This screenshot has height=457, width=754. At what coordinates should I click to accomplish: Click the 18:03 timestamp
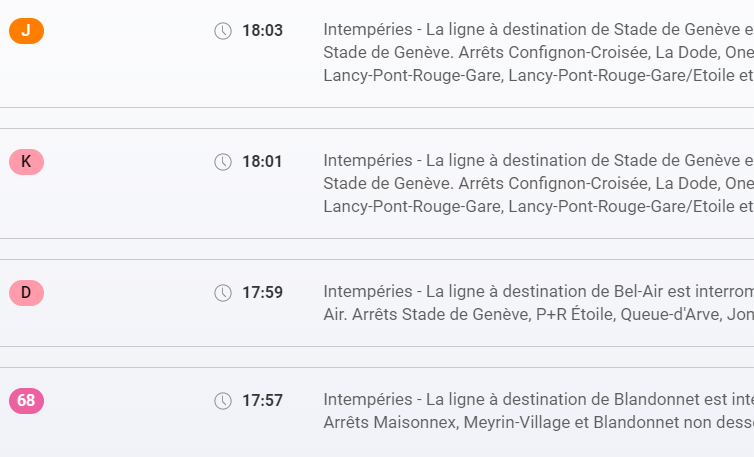[262, 31]
